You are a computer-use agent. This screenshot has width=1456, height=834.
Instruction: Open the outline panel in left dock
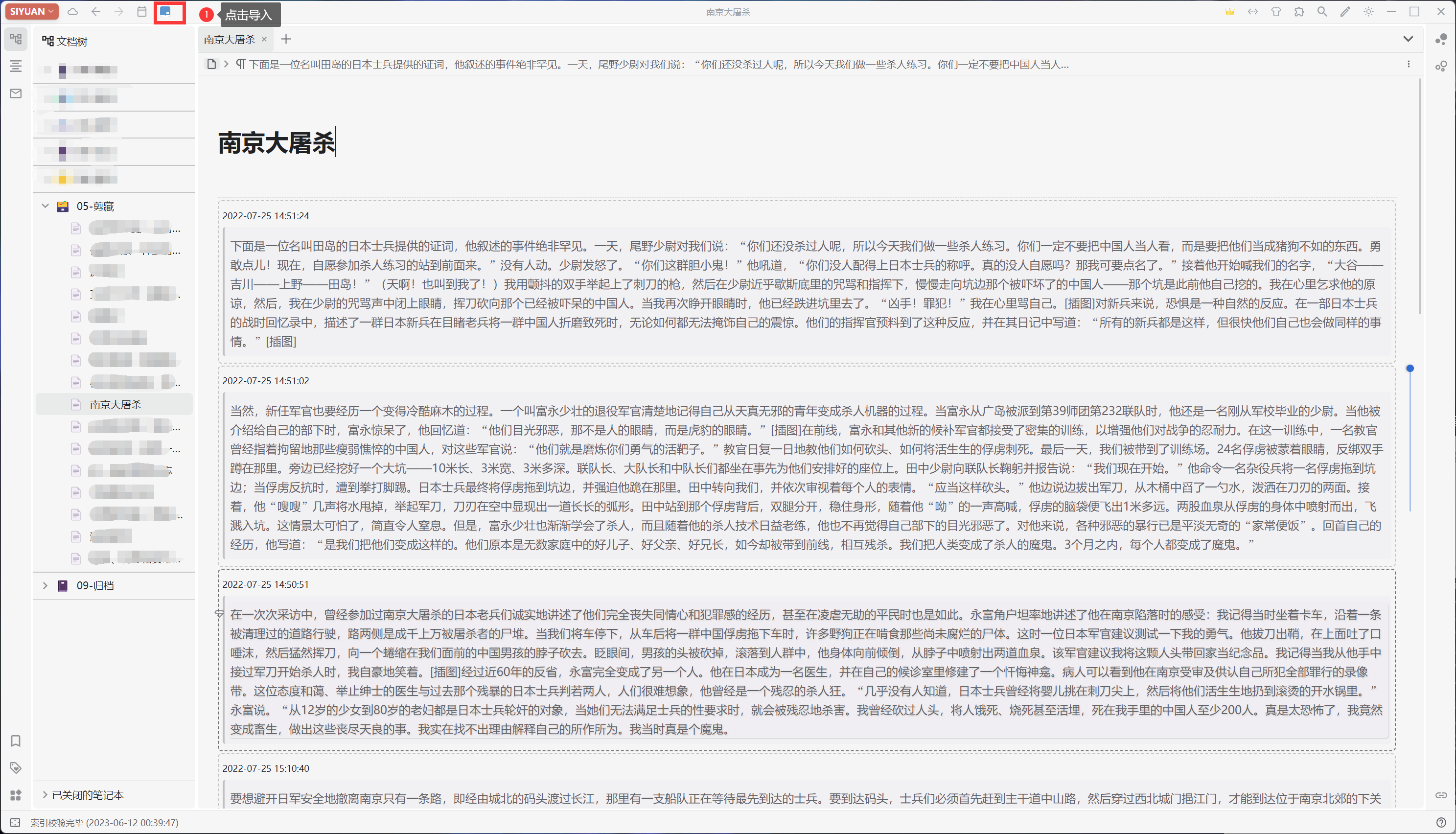[16, 67]
